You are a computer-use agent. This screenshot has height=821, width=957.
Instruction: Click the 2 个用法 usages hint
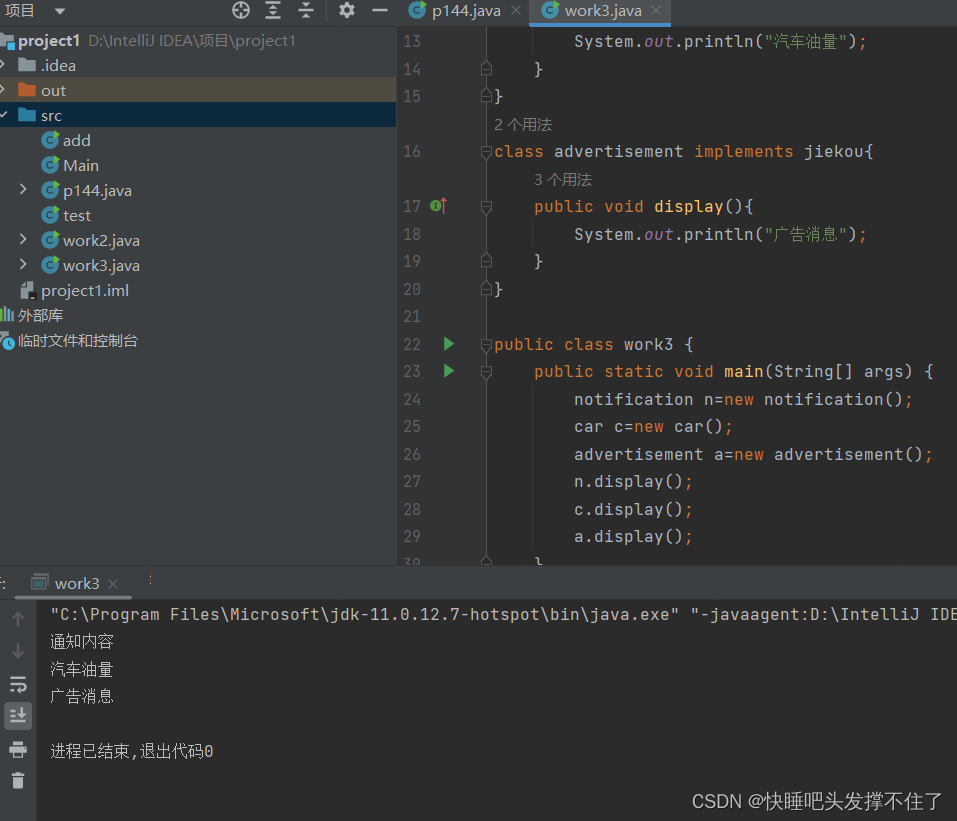click(523, 125)
